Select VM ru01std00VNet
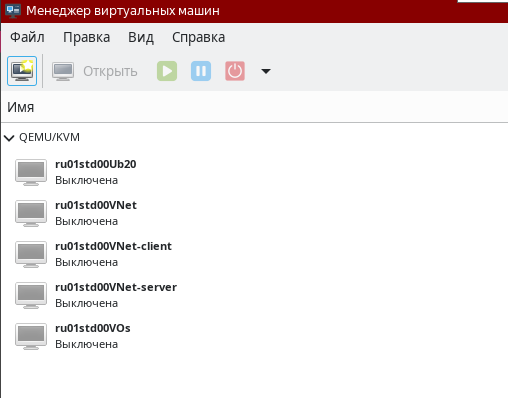The image size is (508, 398). [x=255, y=213]
